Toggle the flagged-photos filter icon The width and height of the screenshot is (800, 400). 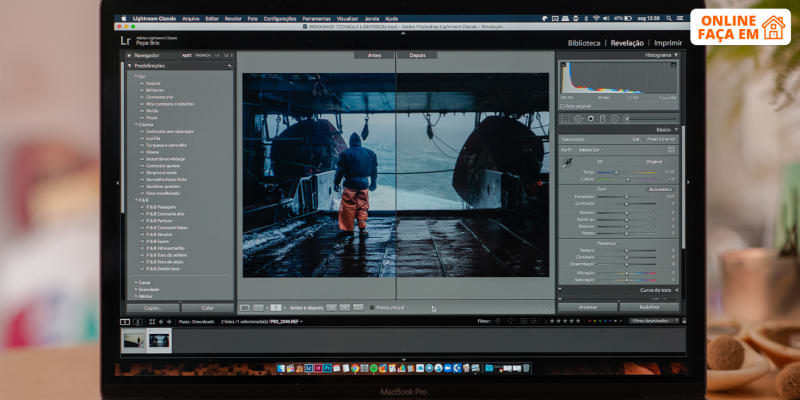(x=497, y=321)
